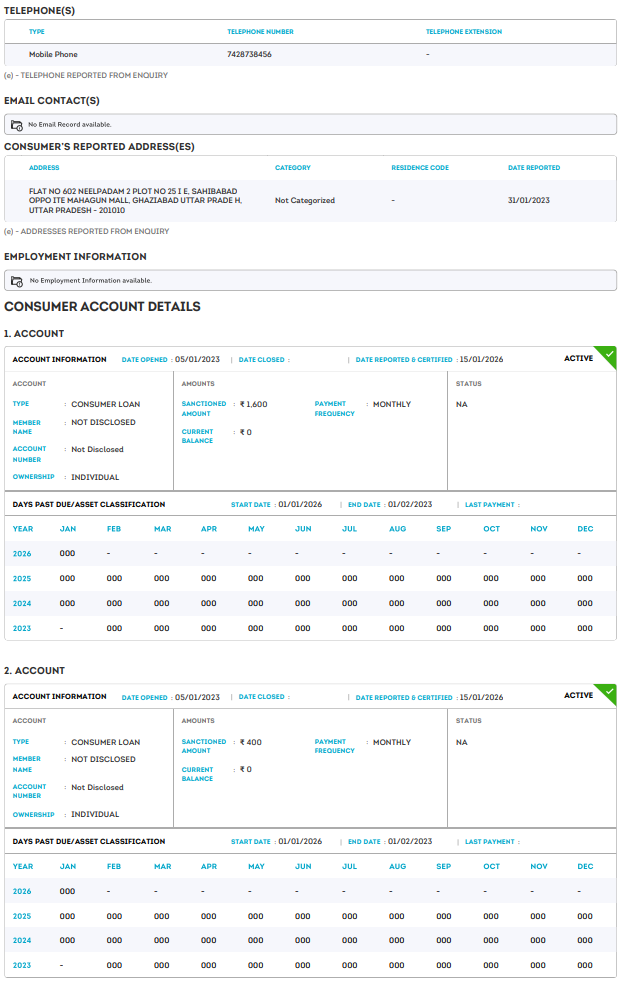This screenshot has width=640, height=1007.
Task: Click the Not Categorized address category value
Action: [x=304, y=200]
